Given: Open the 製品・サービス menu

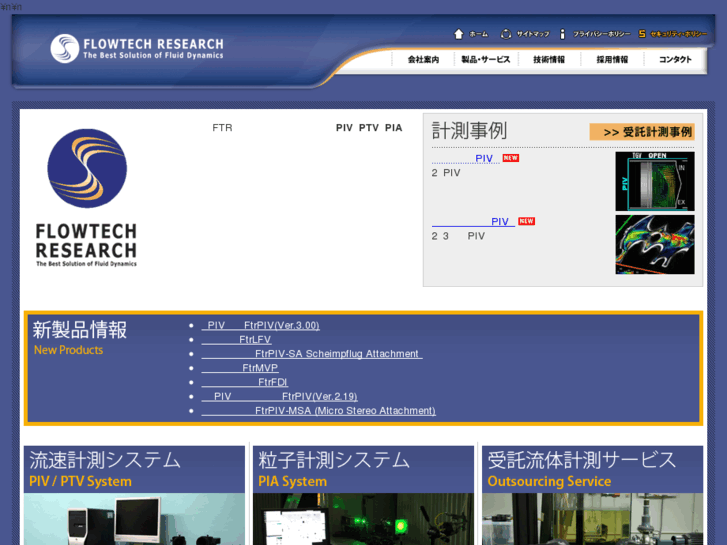Looking at the screenshot, I should coord(485,60).
